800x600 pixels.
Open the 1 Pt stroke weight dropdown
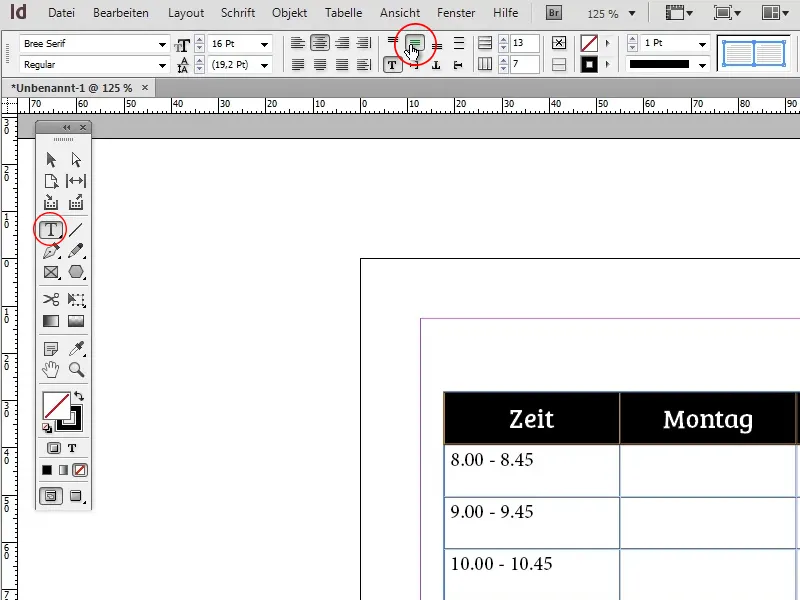(703, 44)
